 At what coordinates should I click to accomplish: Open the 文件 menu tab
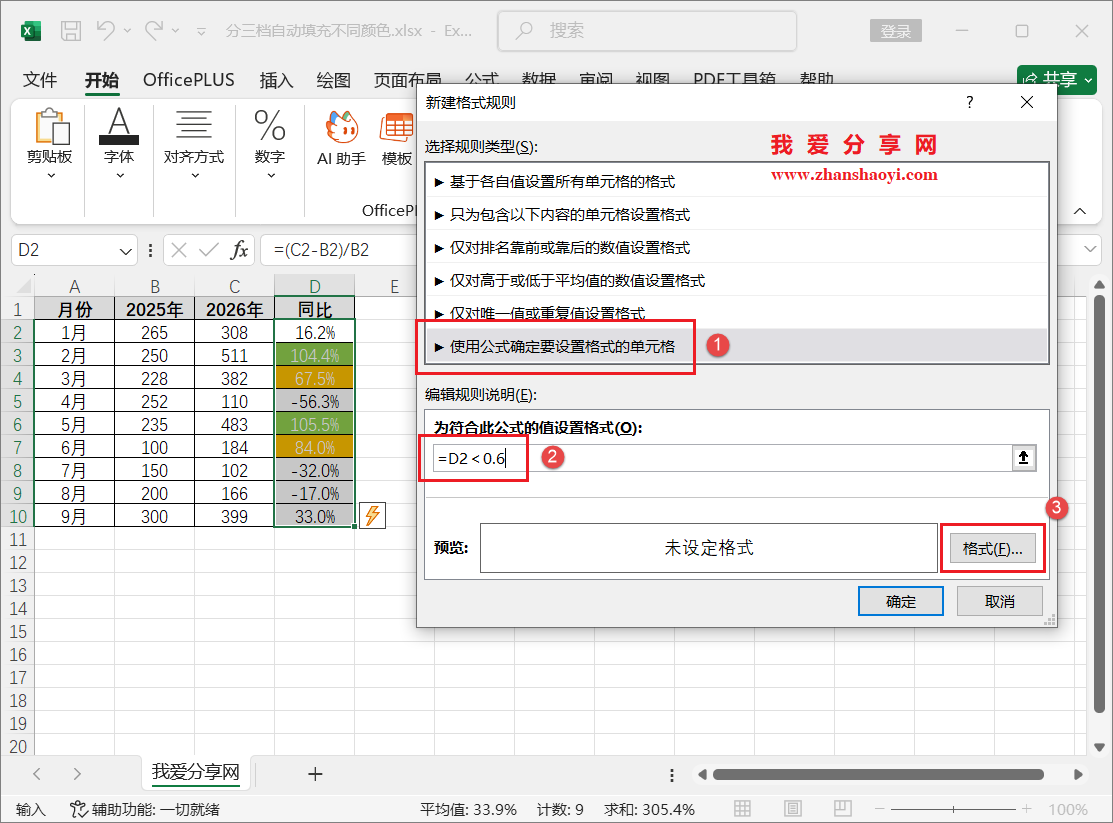tap(40, 80)
